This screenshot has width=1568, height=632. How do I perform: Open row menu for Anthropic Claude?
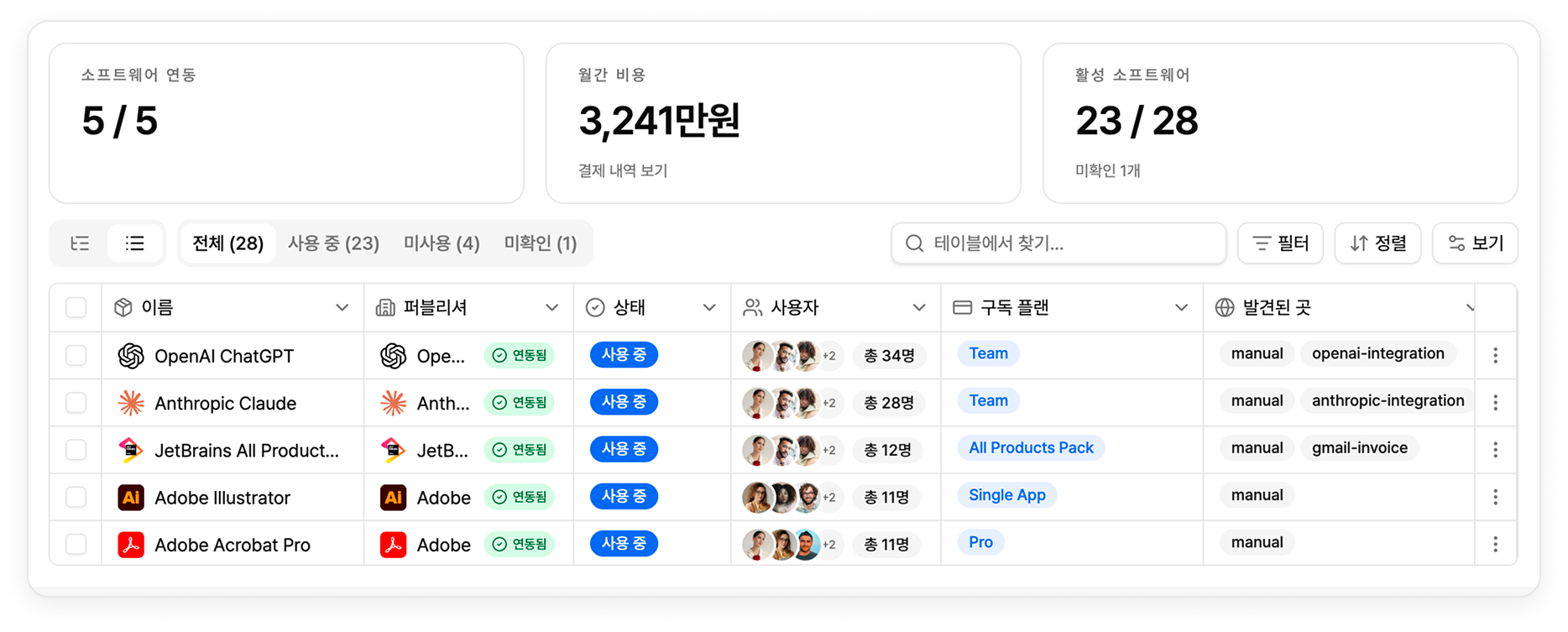click(x=1495, y=402)
